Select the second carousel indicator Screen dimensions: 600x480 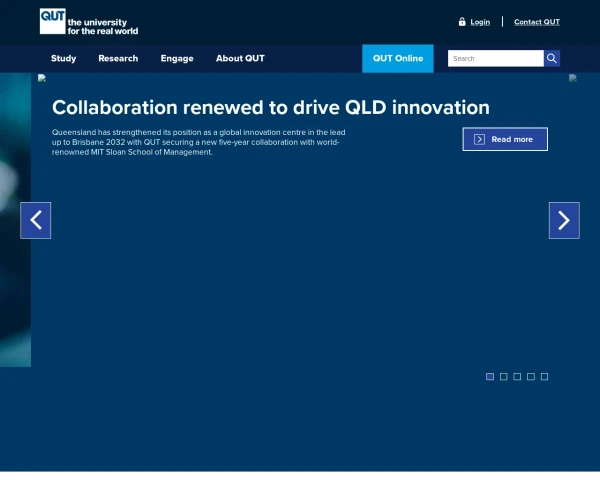(504, 377)
